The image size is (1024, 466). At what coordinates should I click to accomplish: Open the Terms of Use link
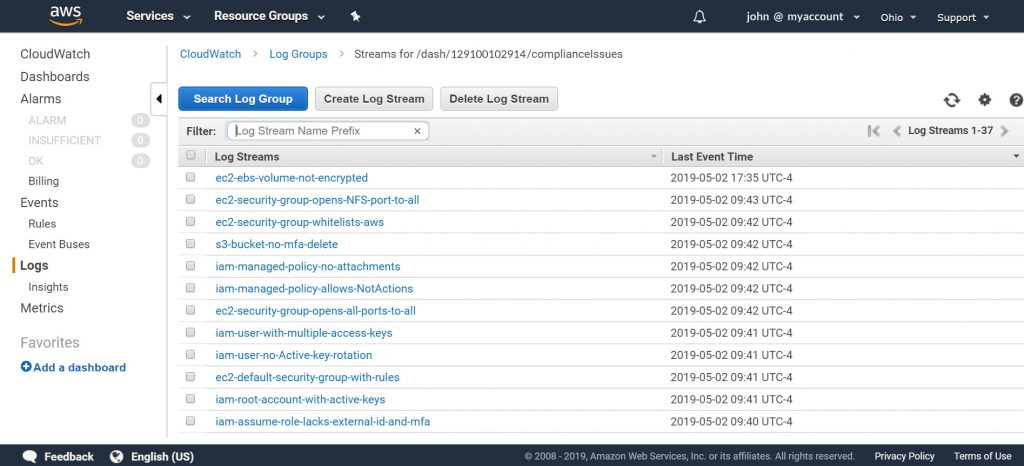point(982,456)
